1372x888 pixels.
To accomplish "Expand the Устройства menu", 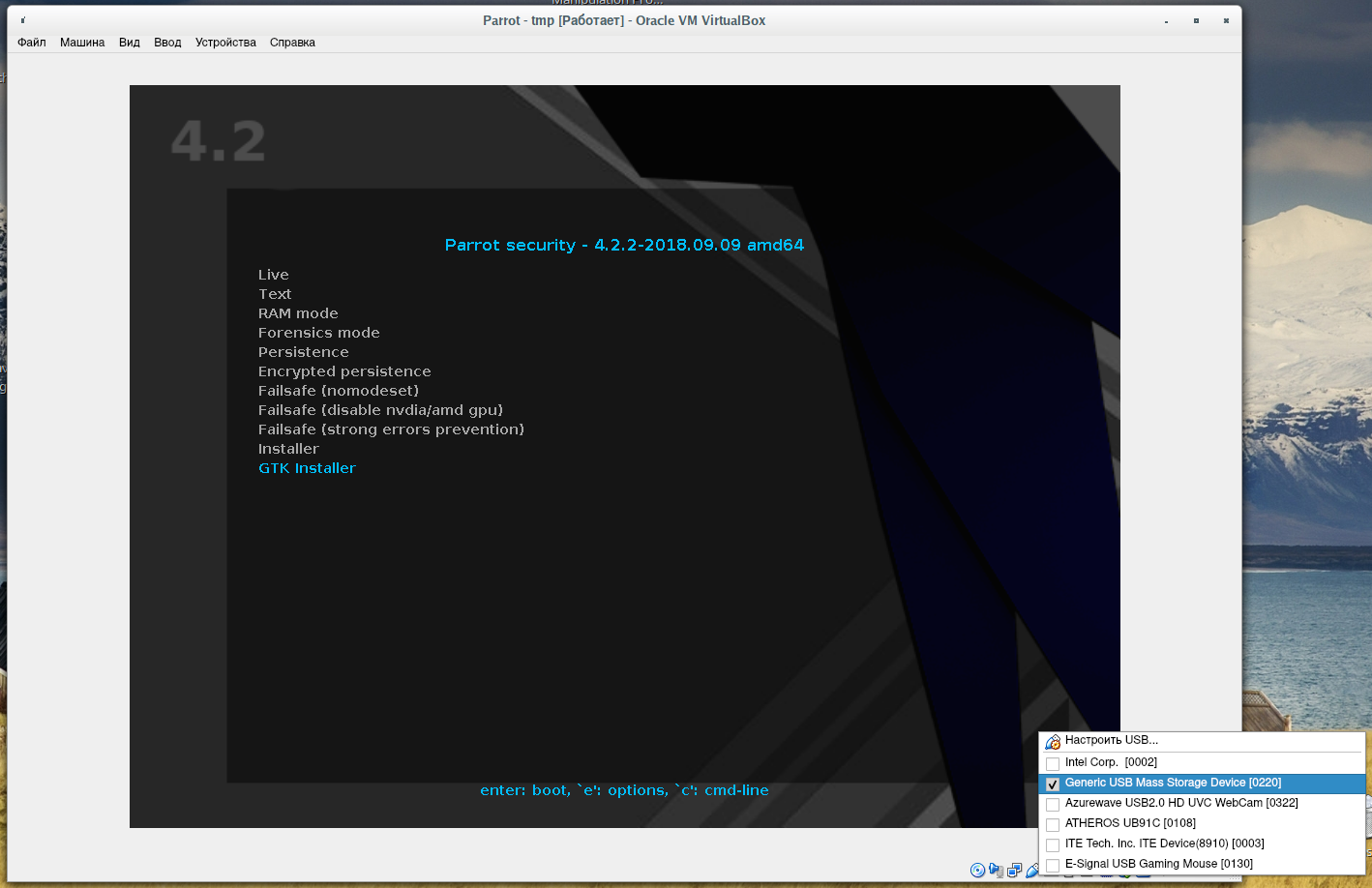I will click(x=225, y=43).
